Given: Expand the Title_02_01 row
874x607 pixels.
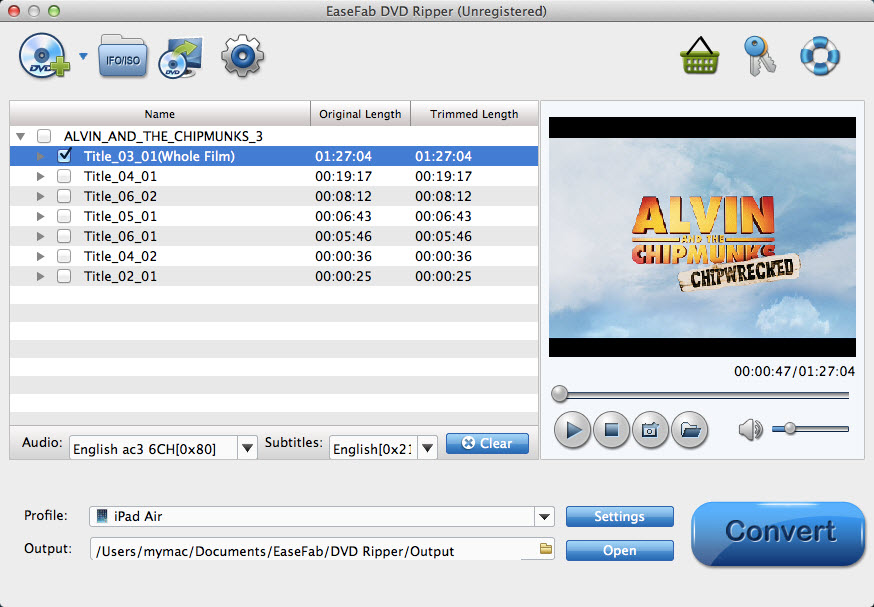Looking at the screenshot, I should click(40, 276).
